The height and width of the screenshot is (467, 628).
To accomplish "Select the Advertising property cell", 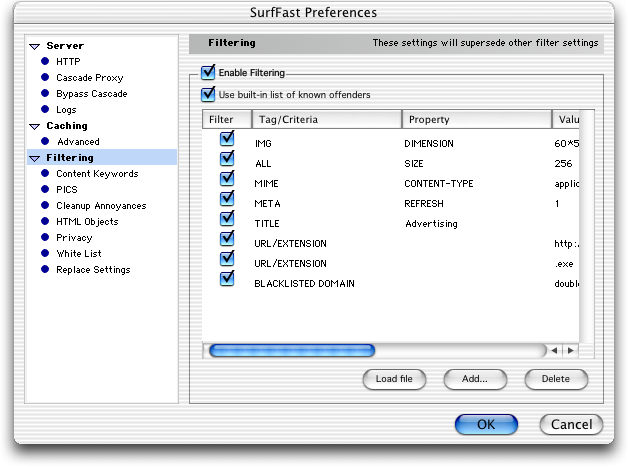I will click(431, 224).
